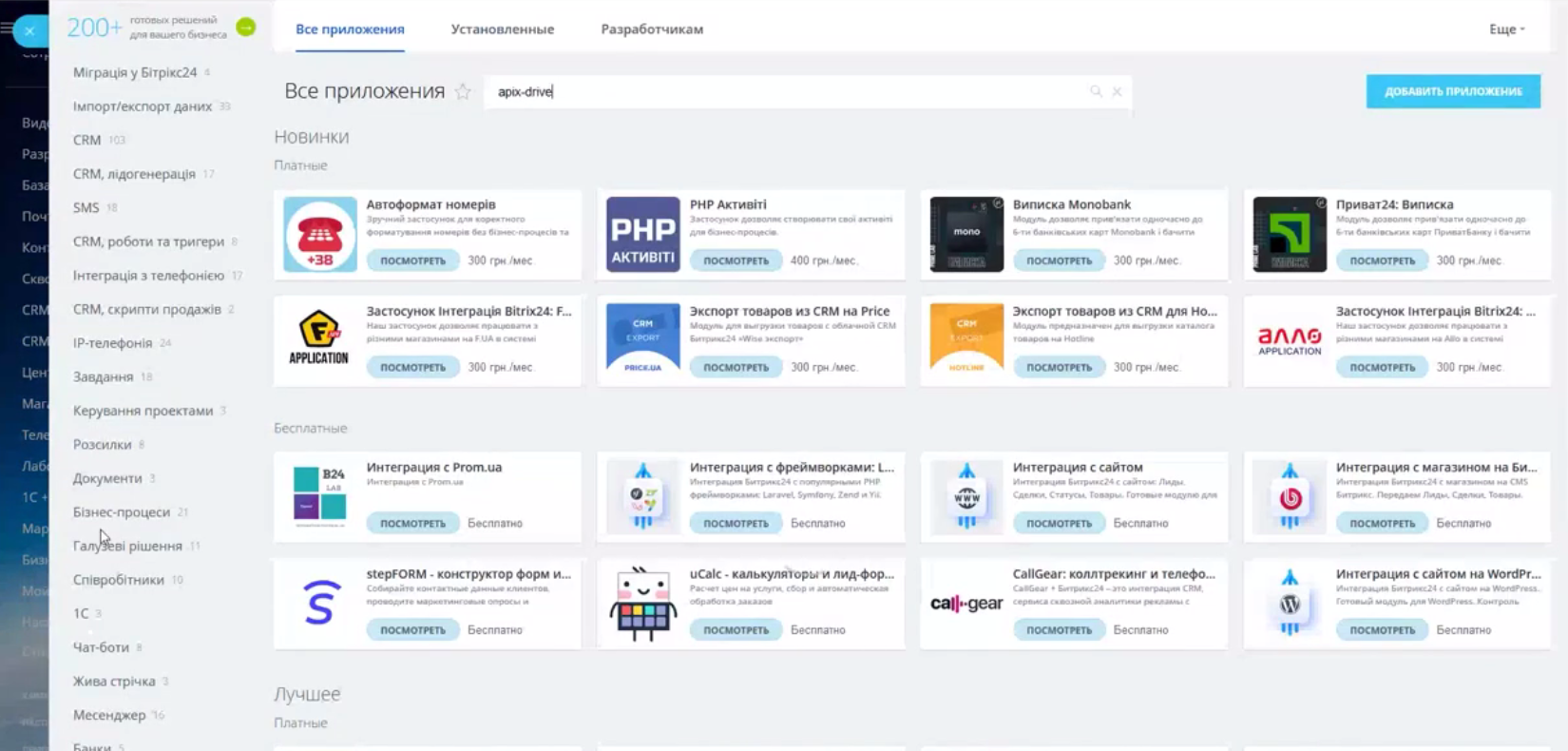Open the Автоформат номерів app icon
This screenshot has width=1568, height=751.
tap(320, 234)
